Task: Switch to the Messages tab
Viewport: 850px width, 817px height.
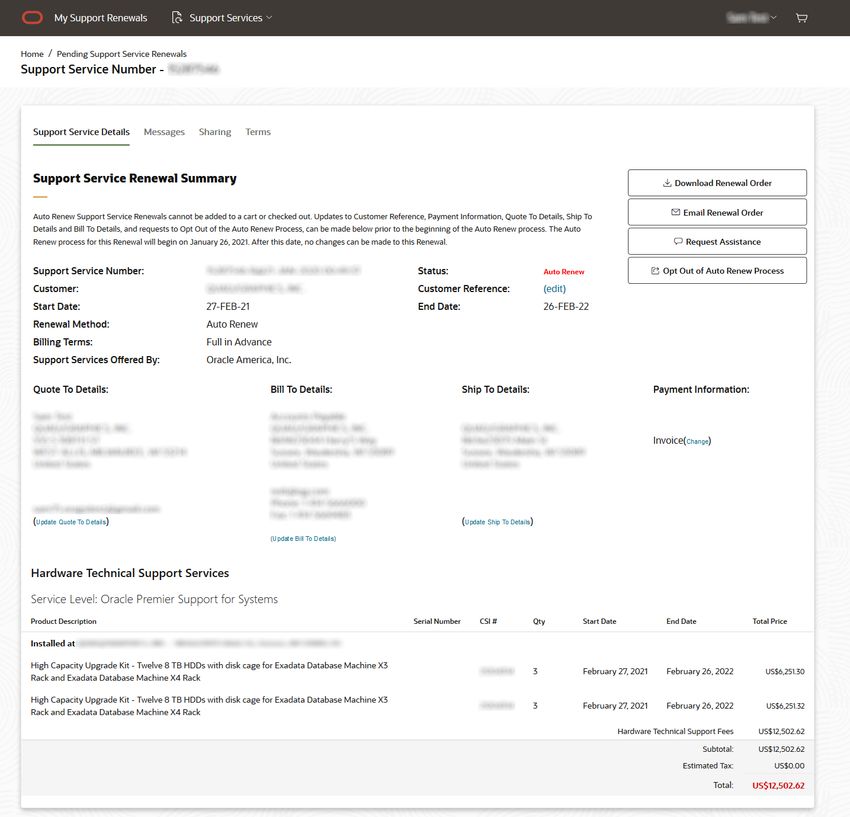Action: (164, 132)
